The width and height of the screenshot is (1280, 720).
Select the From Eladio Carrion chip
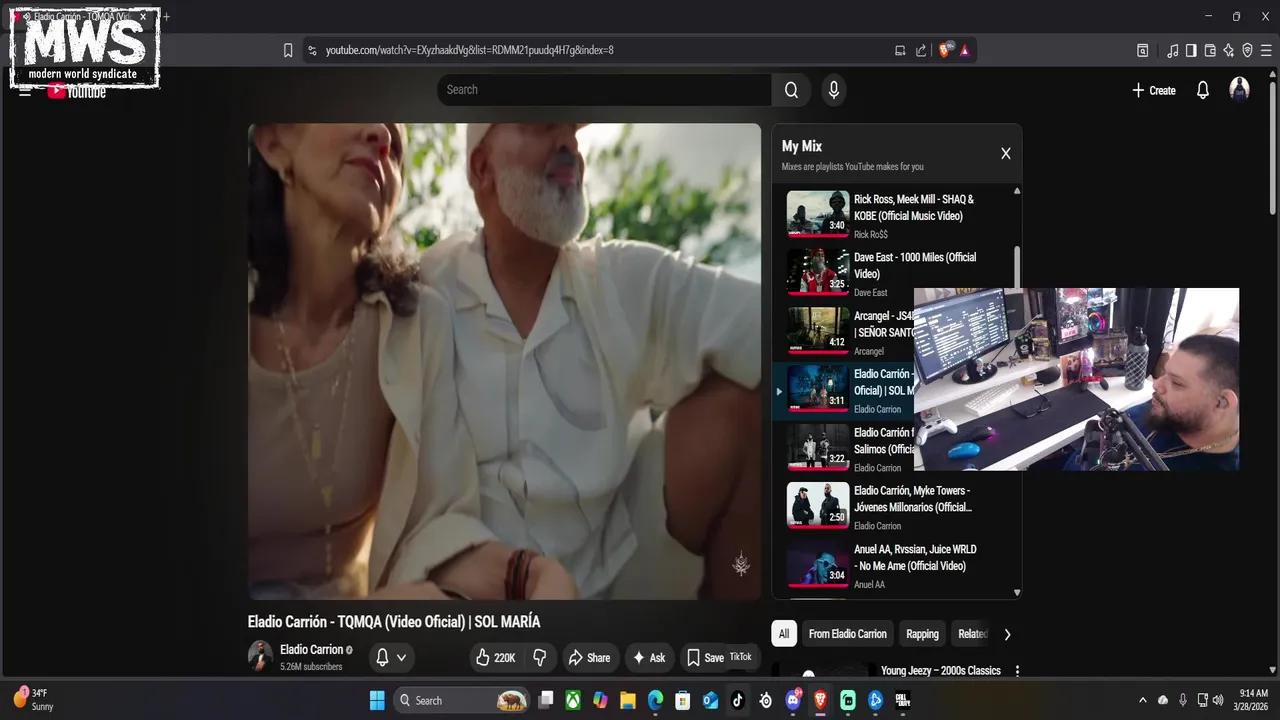click(x=848, y=634)
